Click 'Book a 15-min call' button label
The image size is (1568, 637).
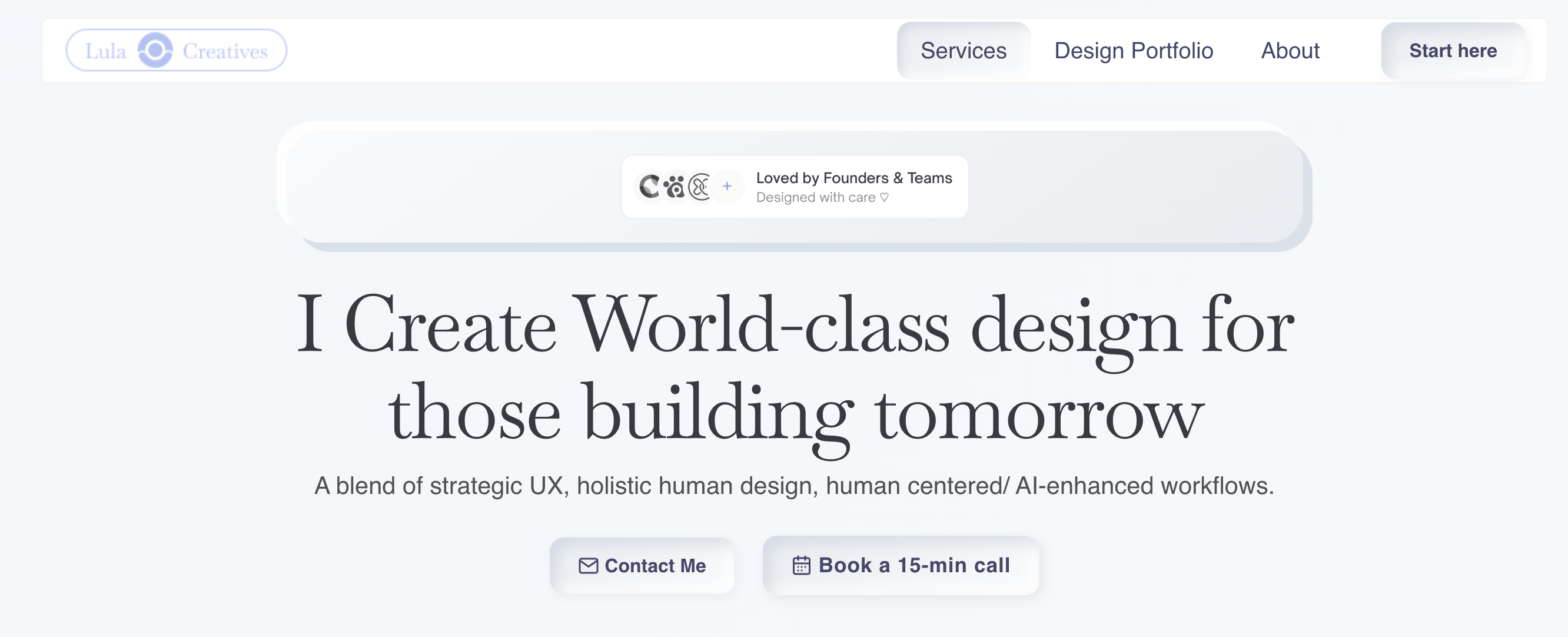tap(913, 565)
